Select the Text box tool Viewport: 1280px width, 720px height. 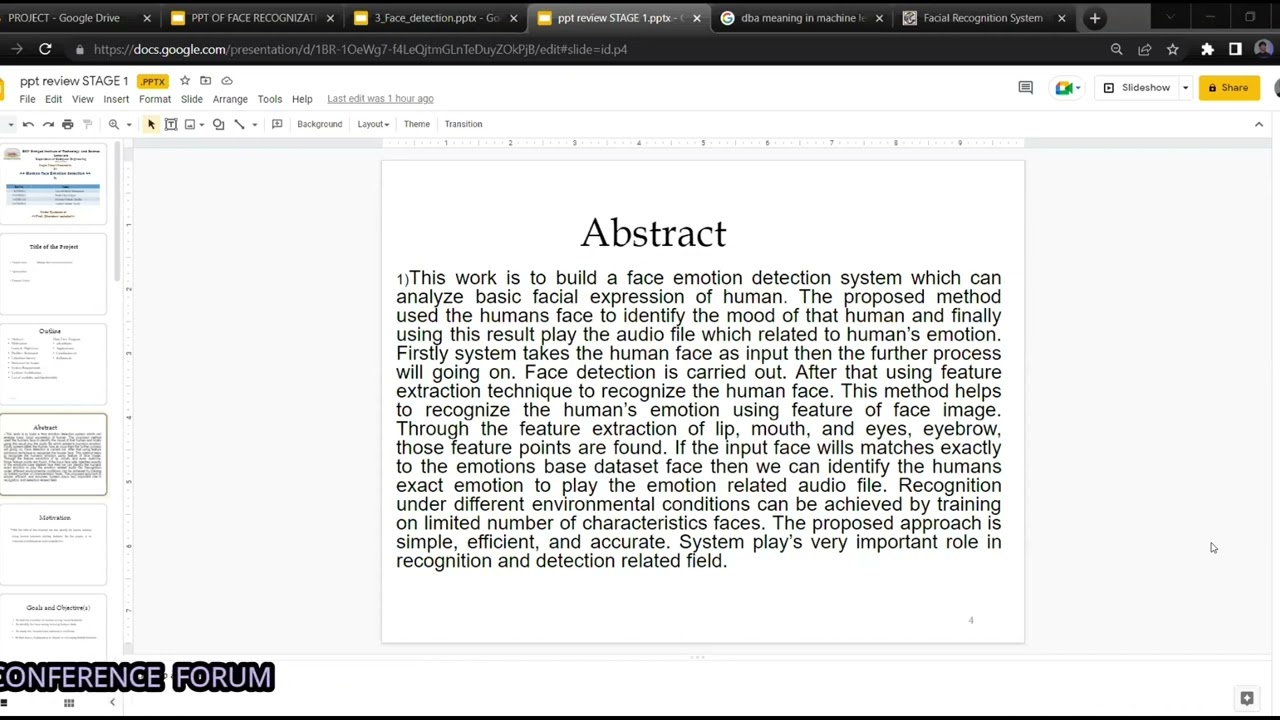[x=171, y=124]
